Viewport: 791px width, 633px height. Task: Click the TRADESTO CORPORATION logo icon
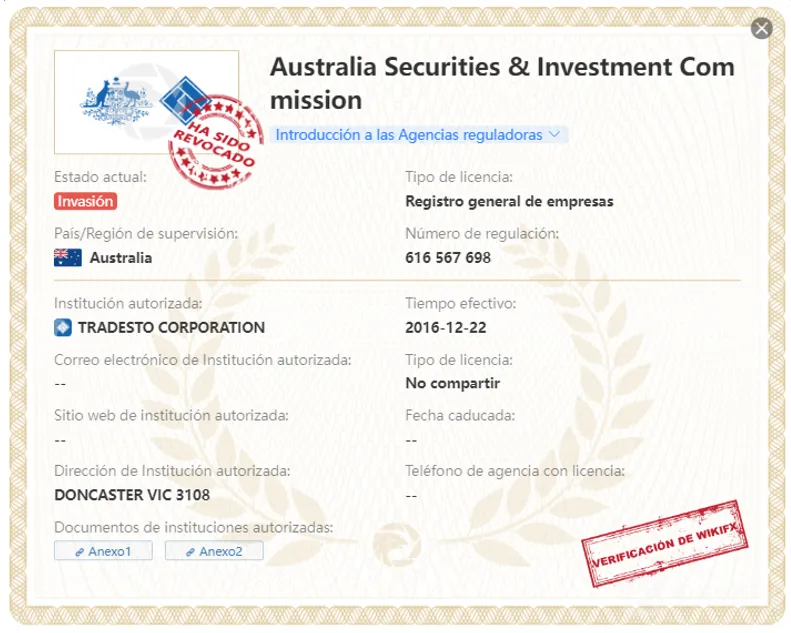coord(63,327)
